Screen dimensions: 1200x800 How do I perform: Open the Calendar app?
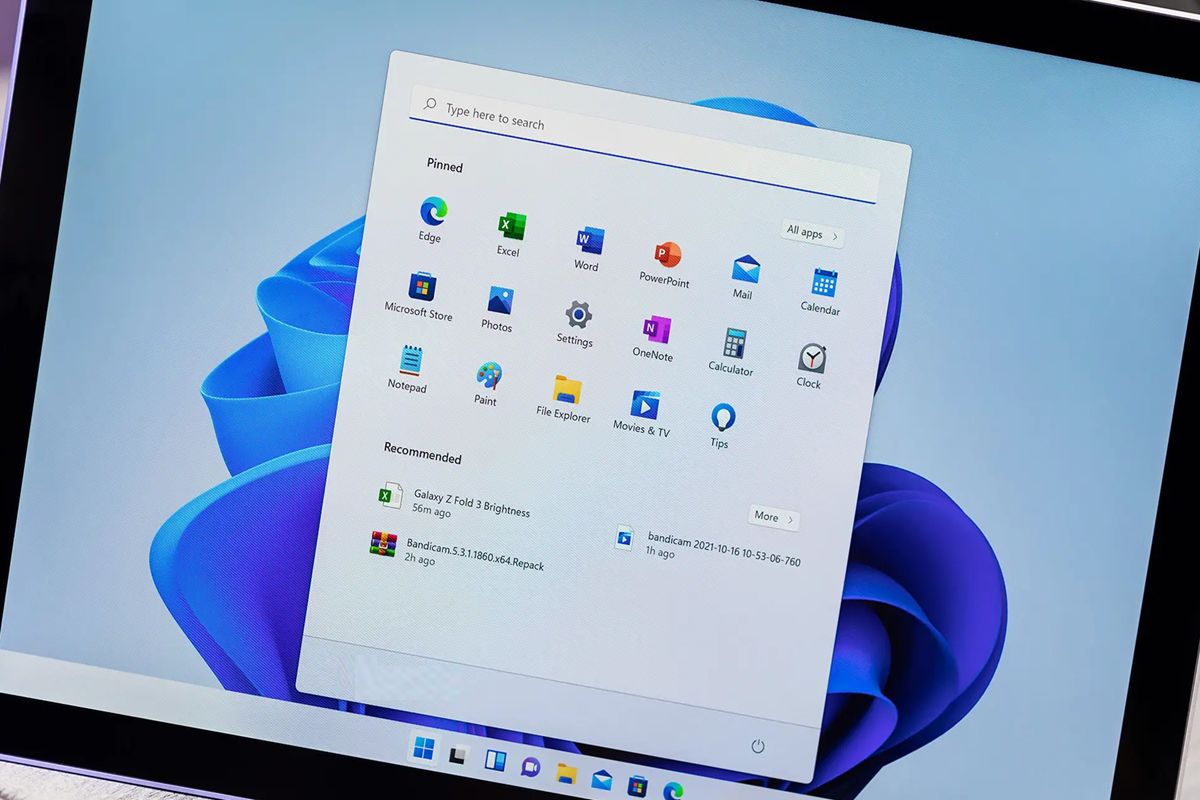click(822, 291)
